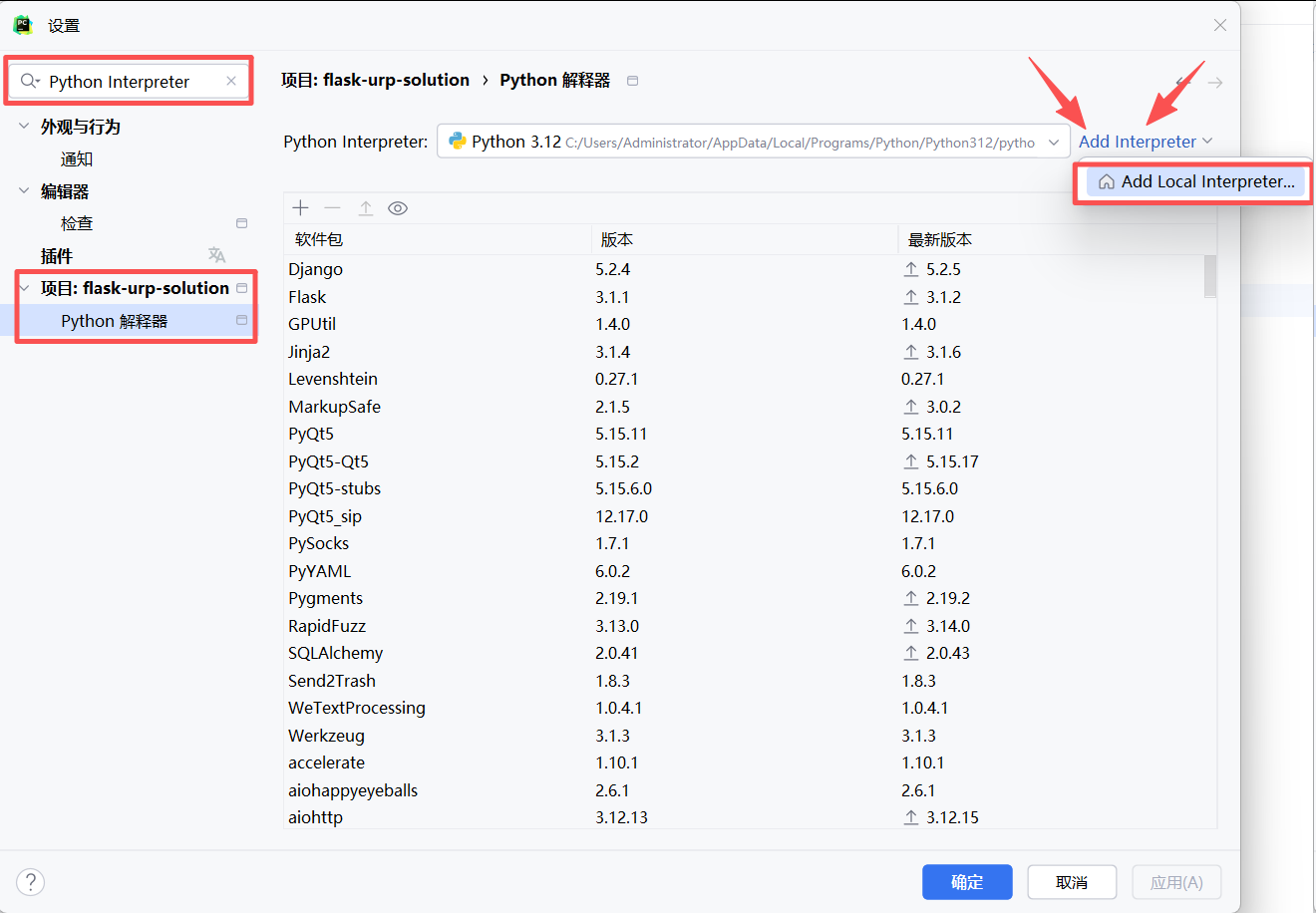Viewport: 1316px width, 913px height.
Task: Click project-level icon beside Python 解释器 tree item
Action: click(x=241, y=320)
